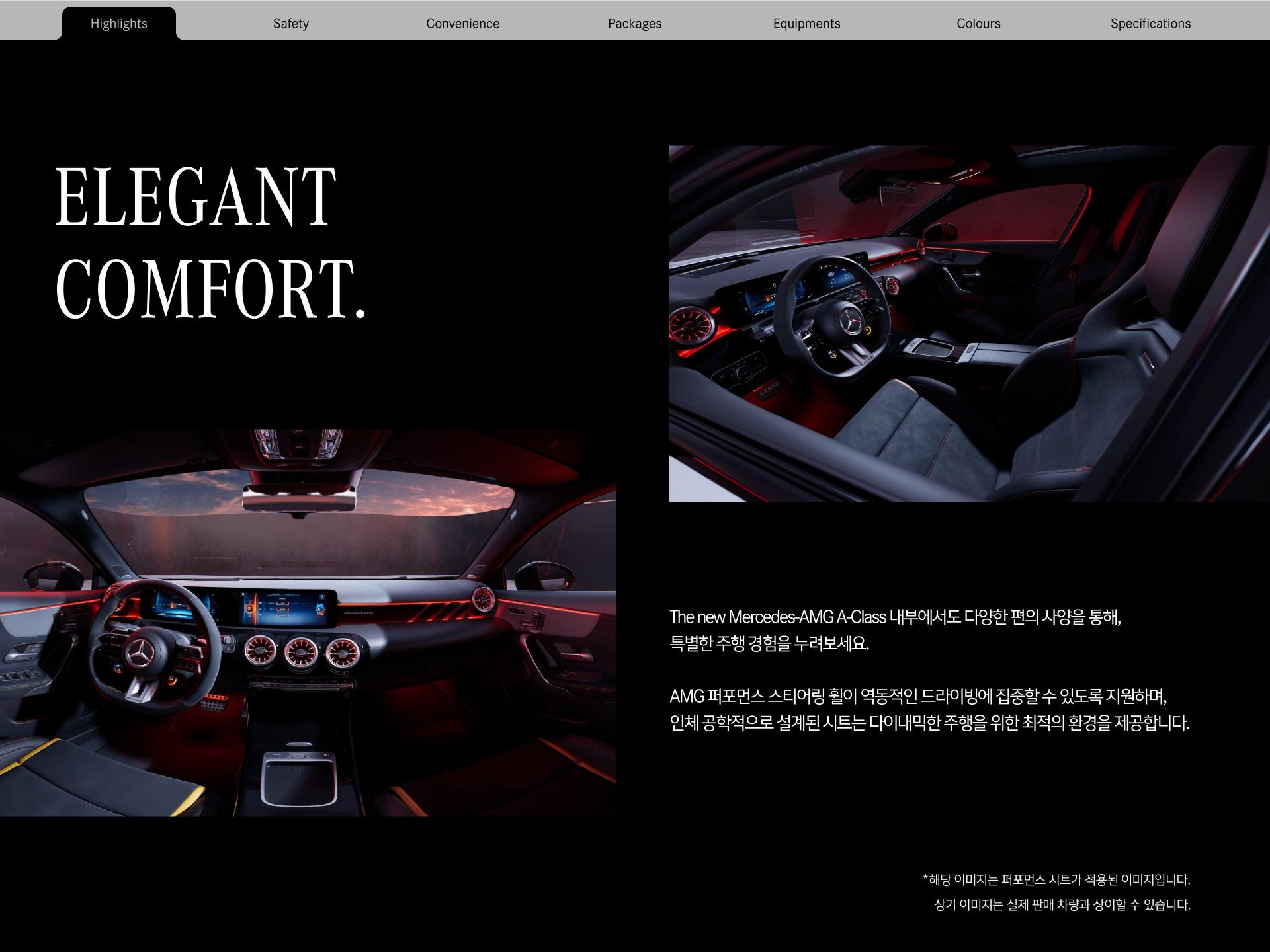Screen dimensions: 1270x952
Task: Select the Highlights tab
Action: pyautogui.click(x=119, y=24)
